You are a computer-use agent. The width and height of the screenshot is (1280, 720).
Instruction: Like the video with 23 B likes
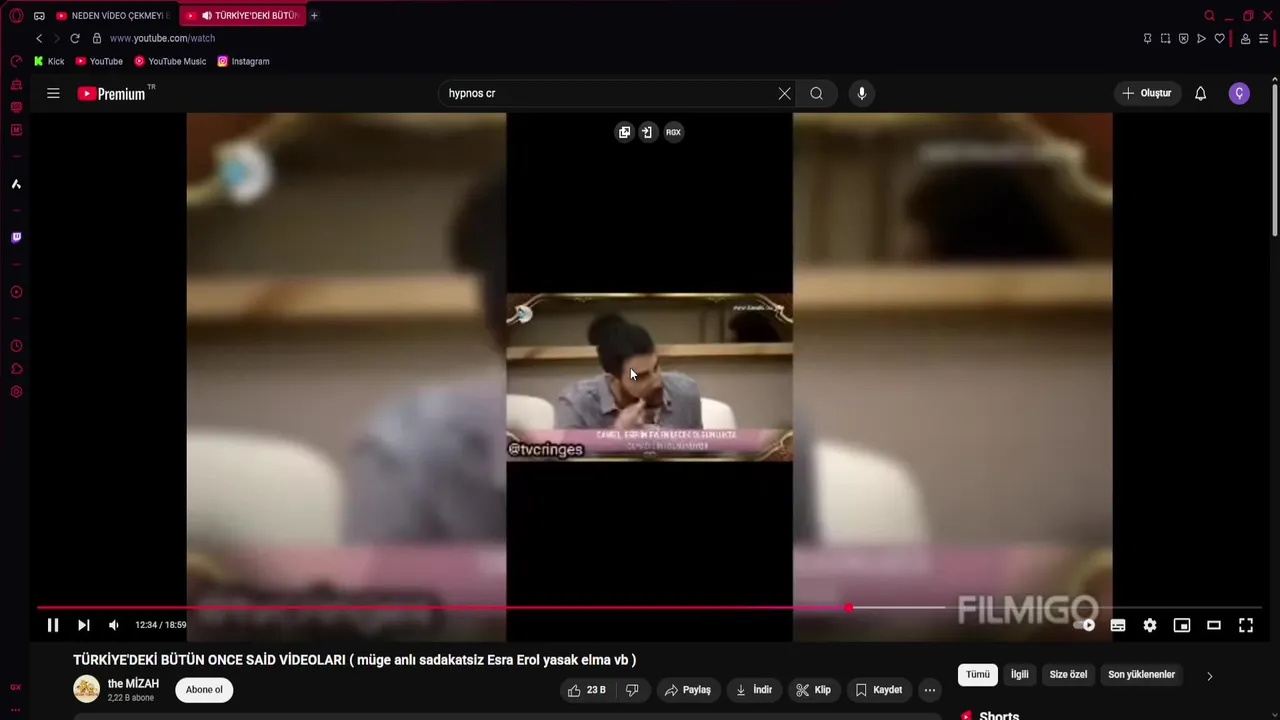point(587,690)
